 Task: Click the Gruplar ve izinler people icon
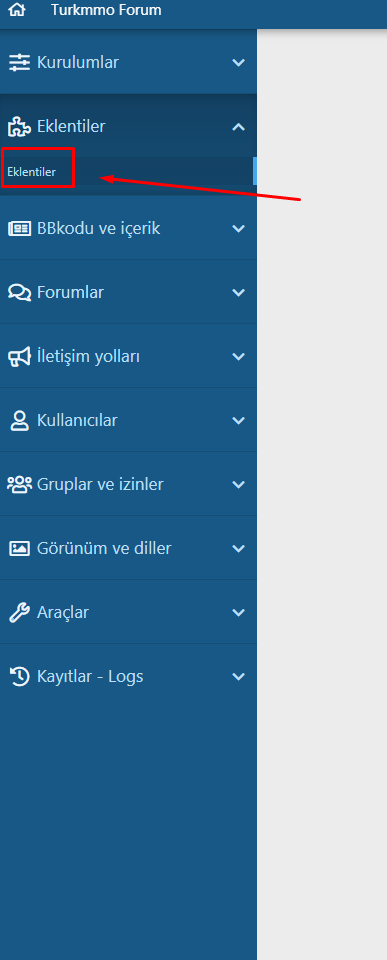[19, 484]
